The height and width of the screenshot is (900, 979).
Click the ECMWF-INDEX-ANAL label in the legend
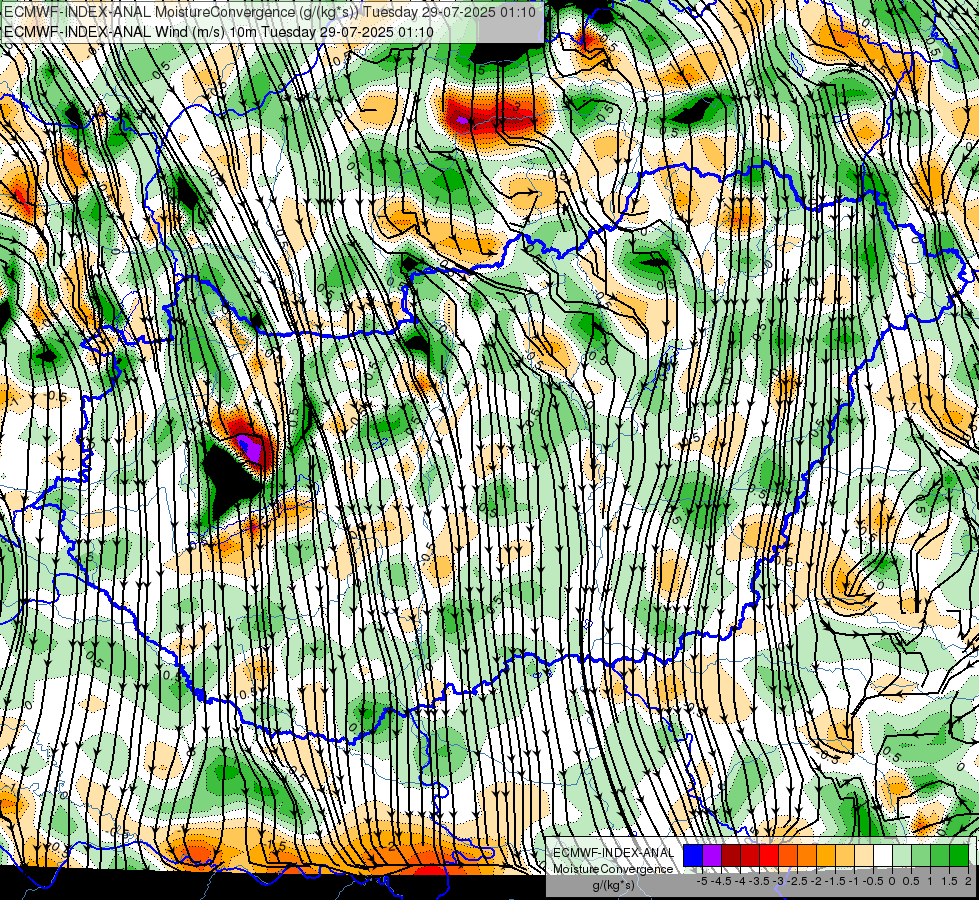point(613,853)
